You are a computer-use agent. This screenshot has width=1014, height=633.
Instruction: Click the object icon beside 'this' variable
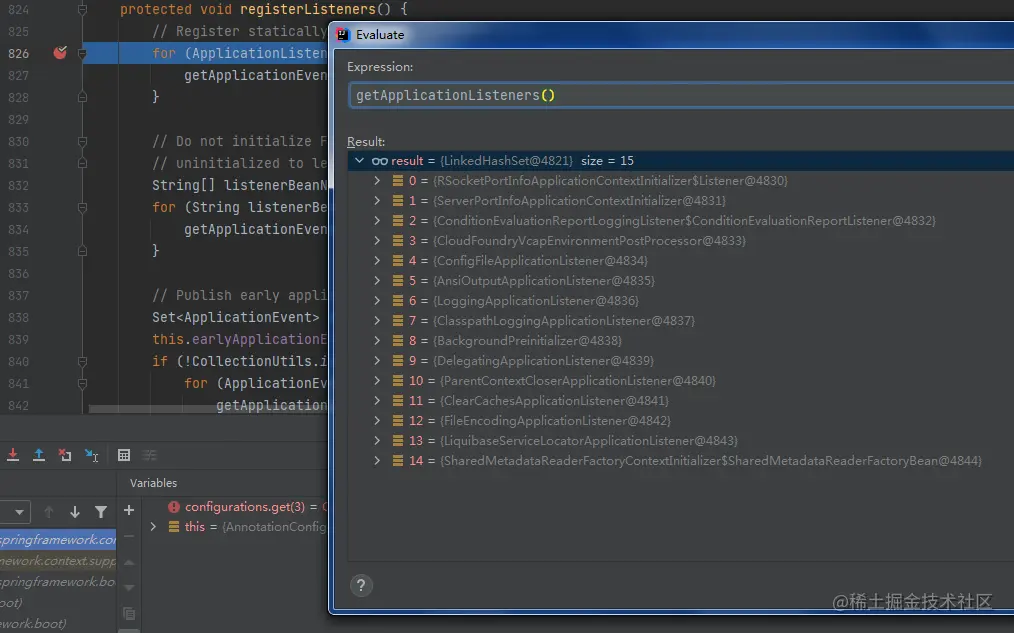pyautogui.click(x=173, y=527)
